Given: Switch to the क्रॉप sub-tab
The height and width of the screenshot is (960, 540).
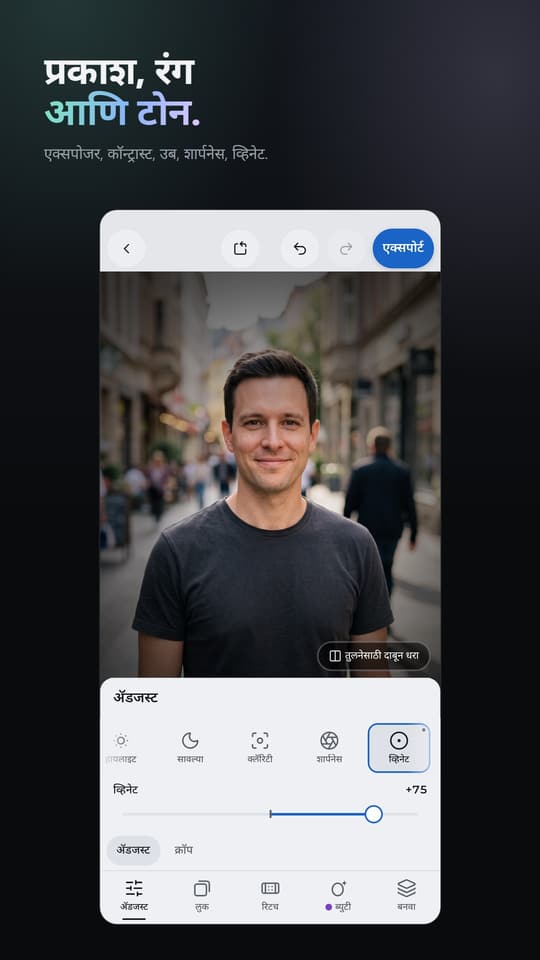Looking at the screenshot, I should point(184,850).
